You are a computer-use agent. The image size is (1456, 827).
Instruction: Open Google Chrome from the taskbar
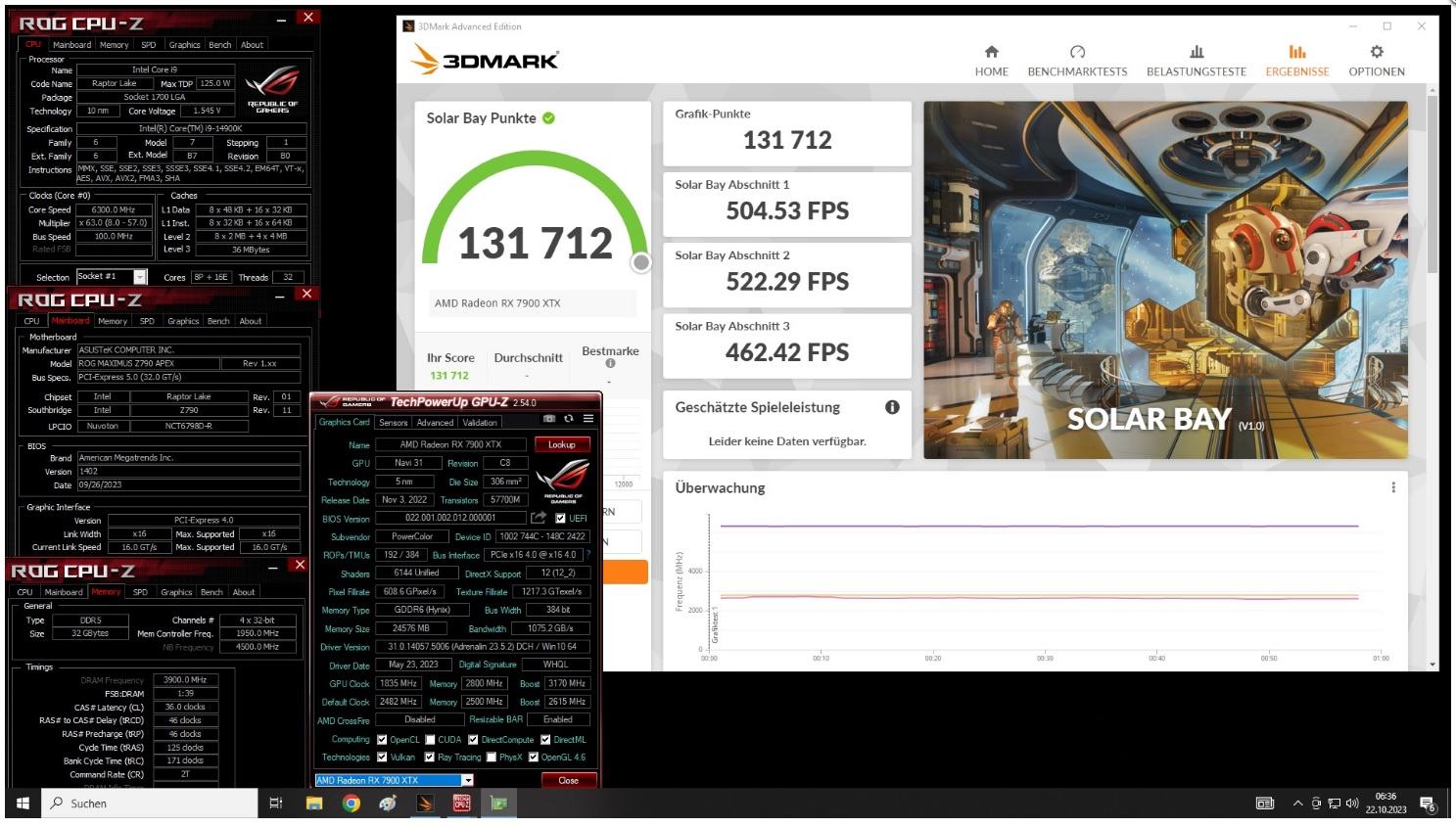coord(351,804)
